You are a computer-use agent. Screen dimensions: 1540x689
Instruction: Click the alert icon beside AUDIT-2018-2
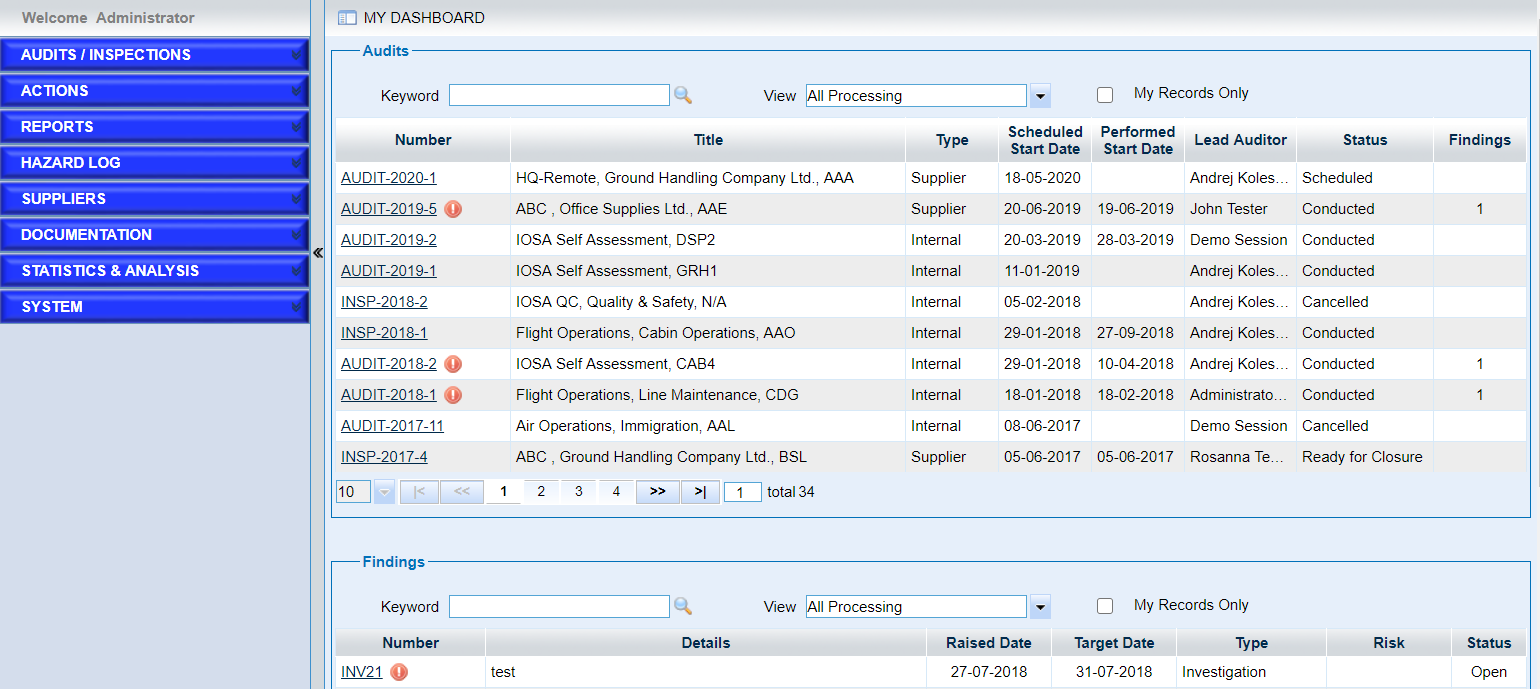coord(453,364)
